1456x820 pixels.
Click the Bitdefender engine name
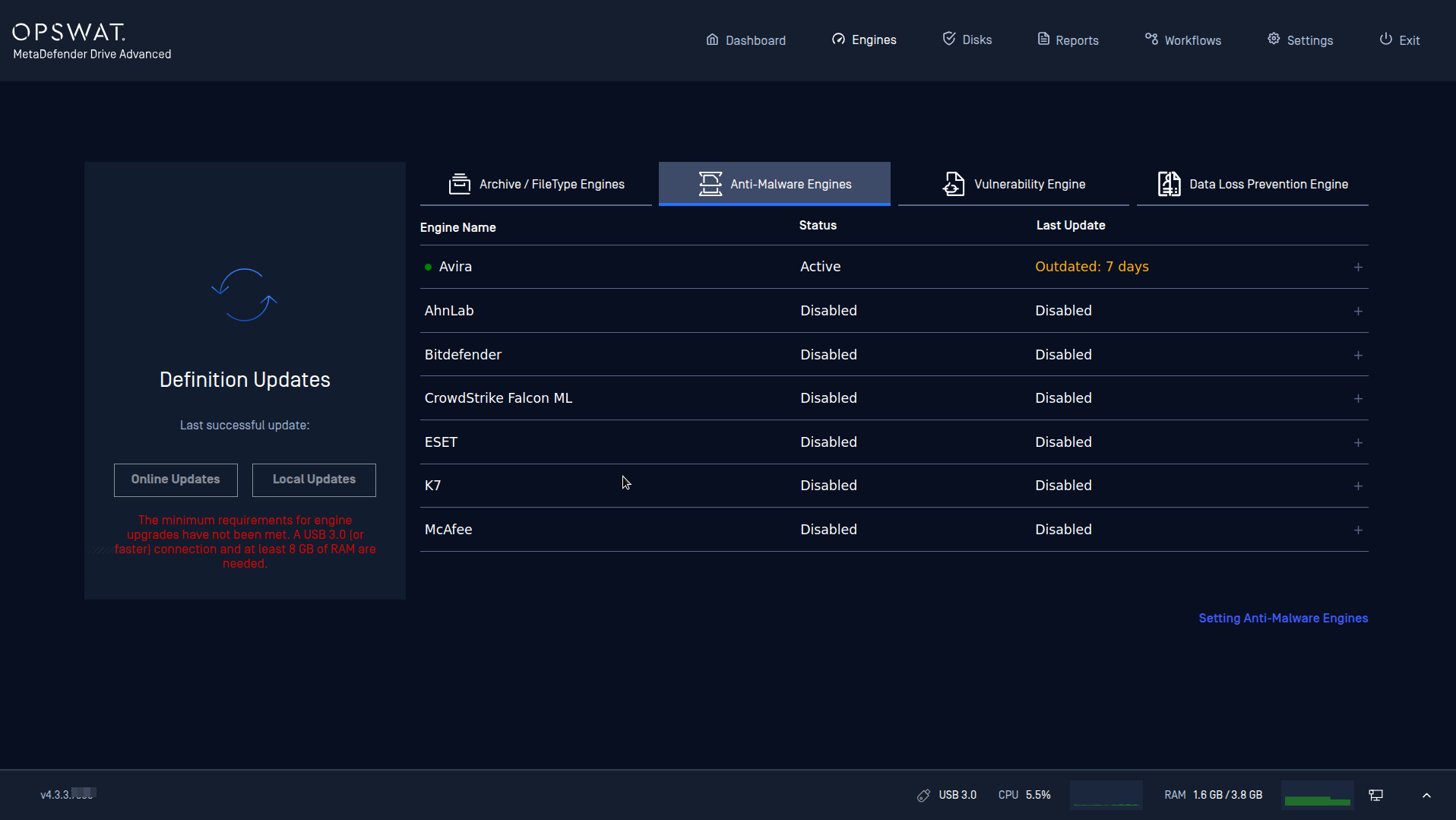(x=463, y=355)
